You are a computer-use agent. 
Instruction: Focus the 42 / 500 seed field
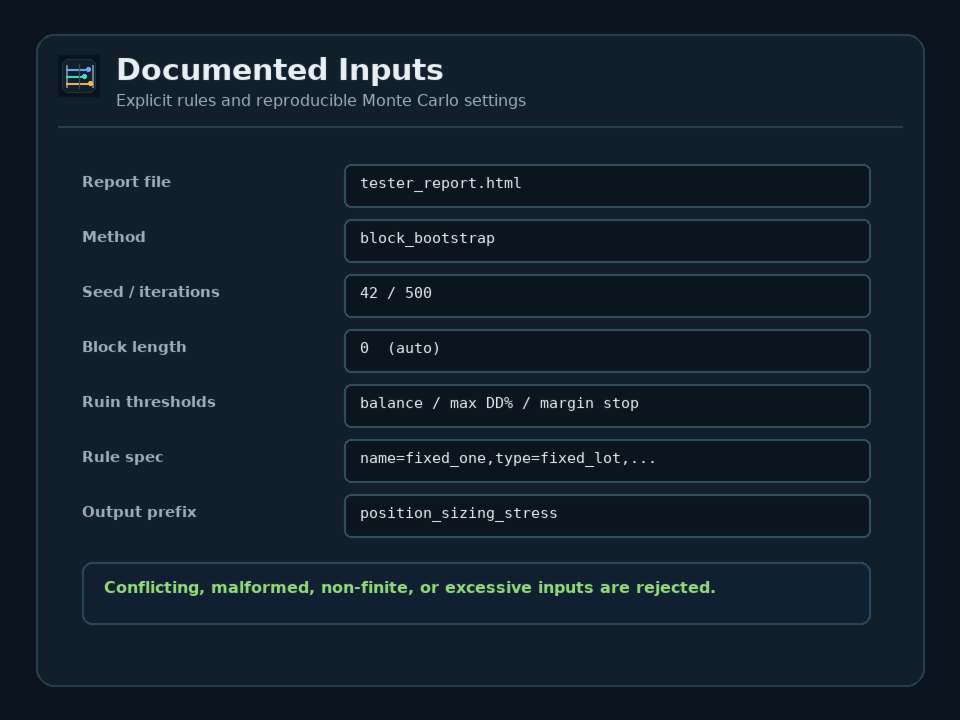pos(607,296)
